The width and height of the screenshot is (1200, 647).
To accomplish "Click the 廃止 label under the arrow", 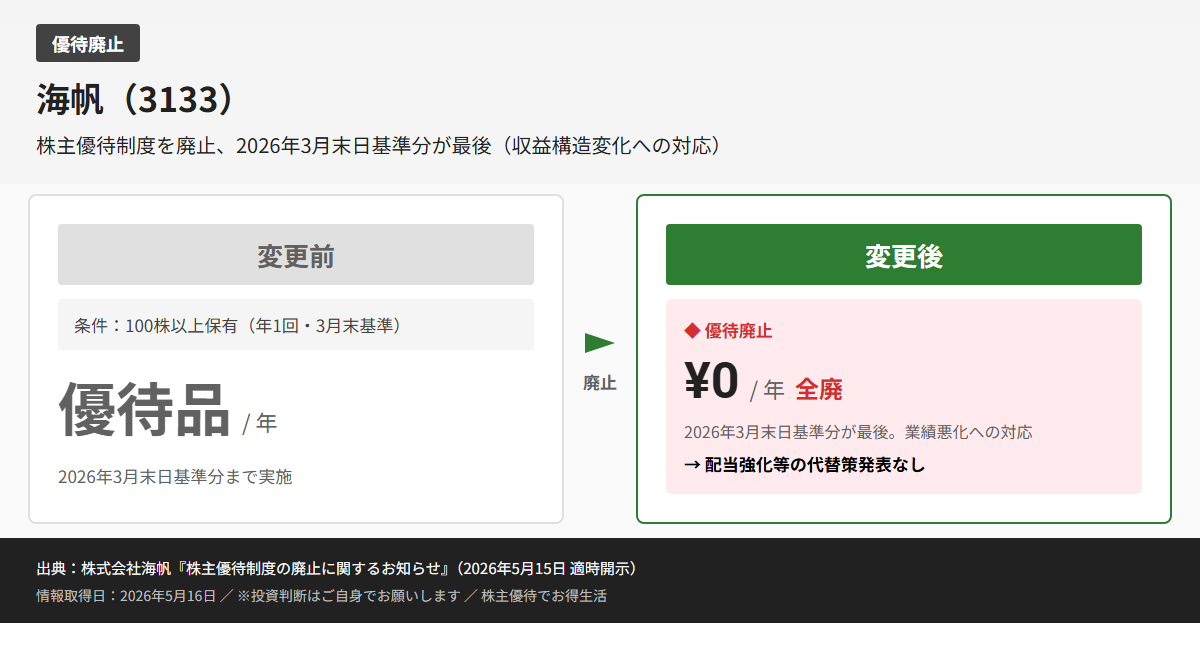I will pyautogui.click(x=600, y=383).
